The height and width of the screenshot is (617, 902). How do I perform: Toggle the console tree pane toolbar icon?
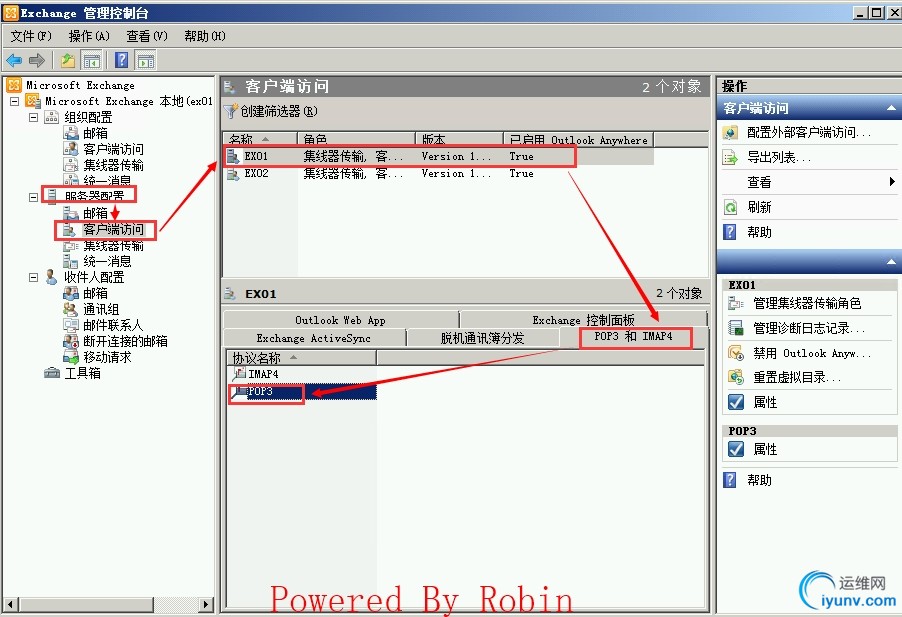(91, 60)
